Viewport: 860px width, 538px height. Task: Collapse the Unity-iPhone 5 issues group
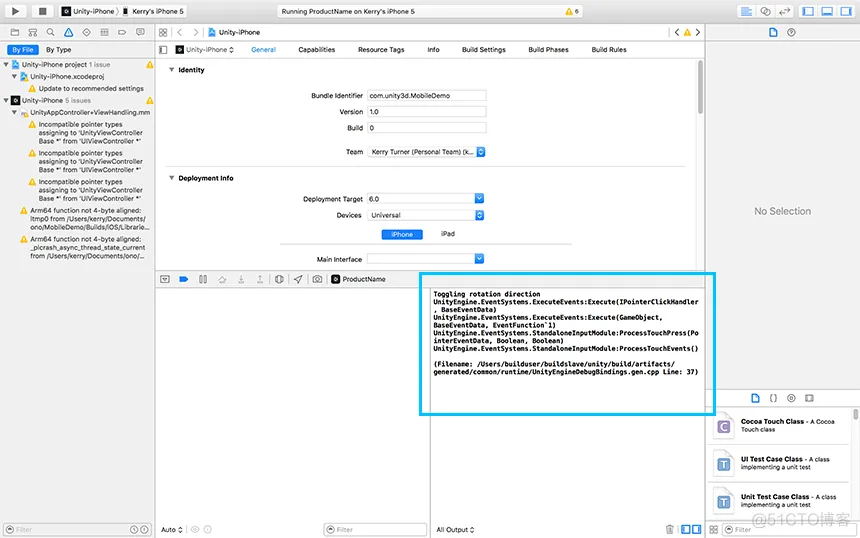point(6,100)
